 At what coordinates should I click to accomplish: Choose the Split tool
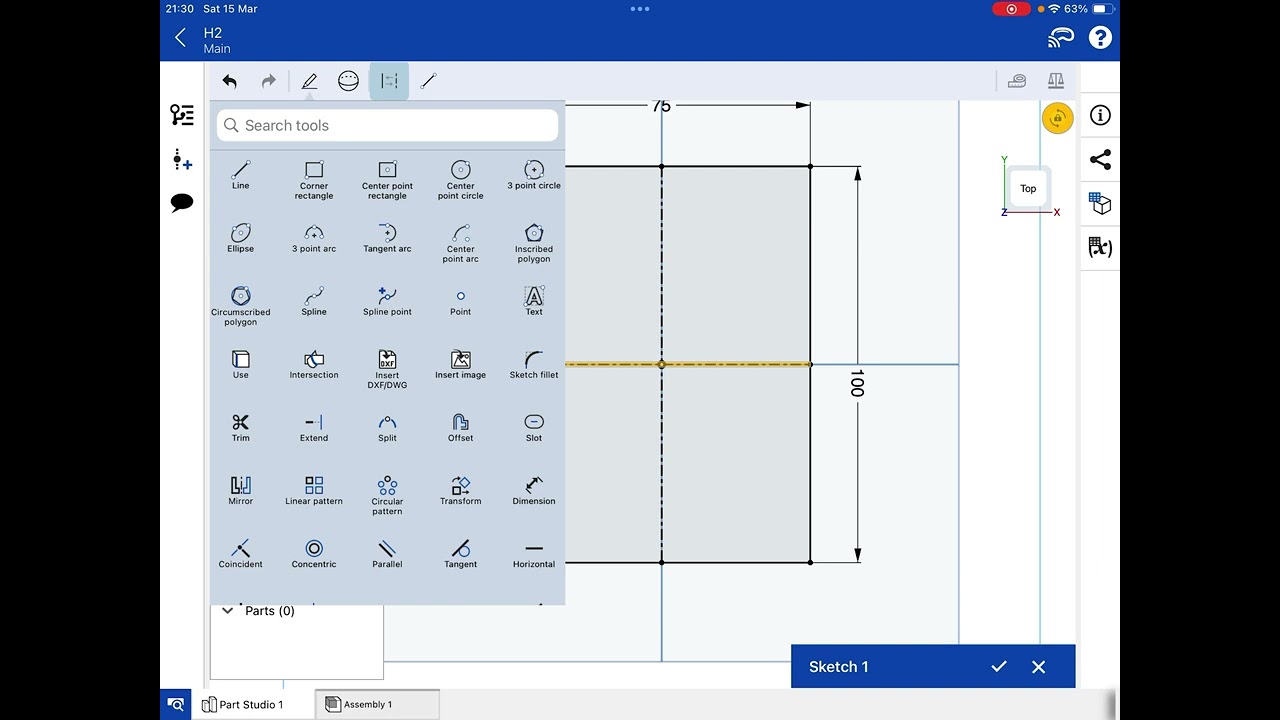click(x=387, y=427)
